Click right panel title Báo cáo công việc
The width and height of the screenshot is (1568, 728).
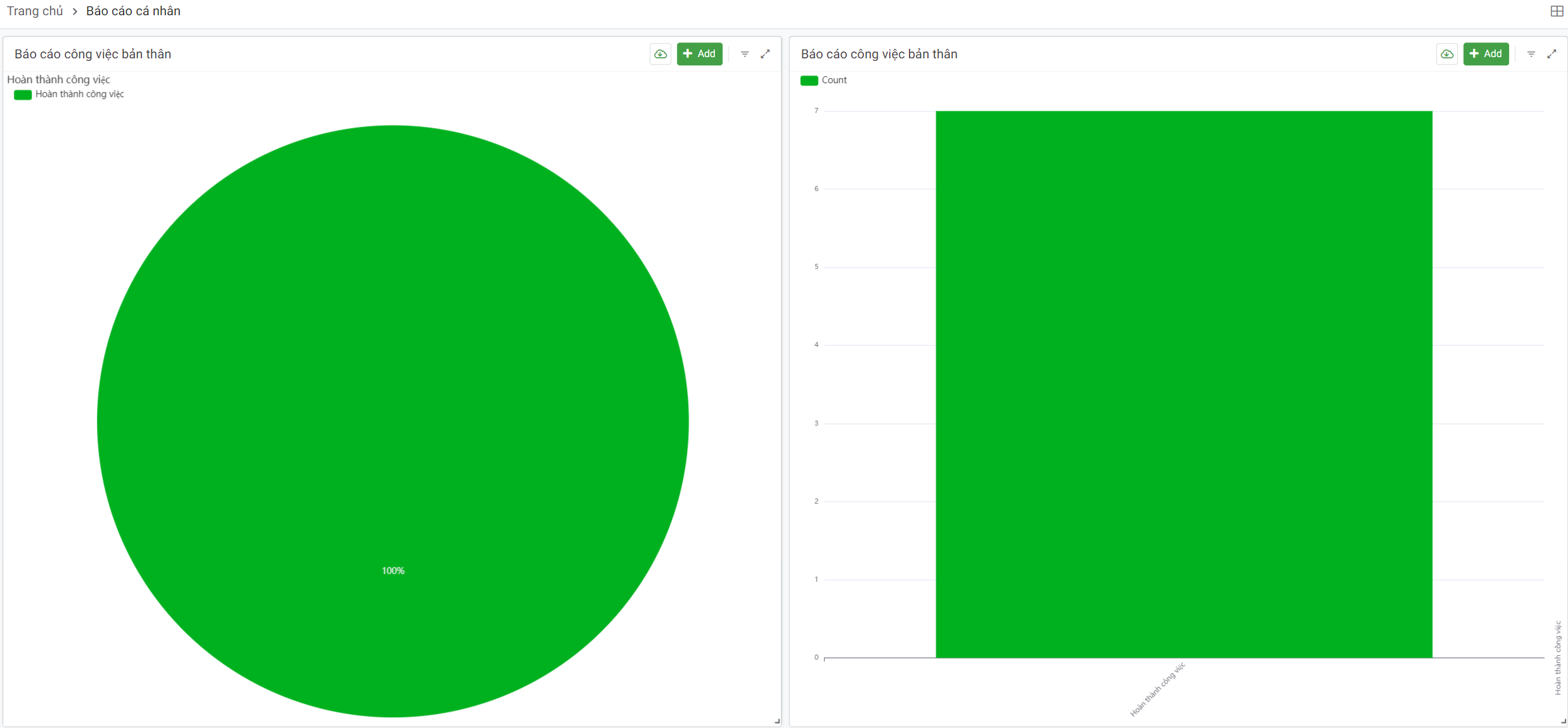click(x=879, y=55)
